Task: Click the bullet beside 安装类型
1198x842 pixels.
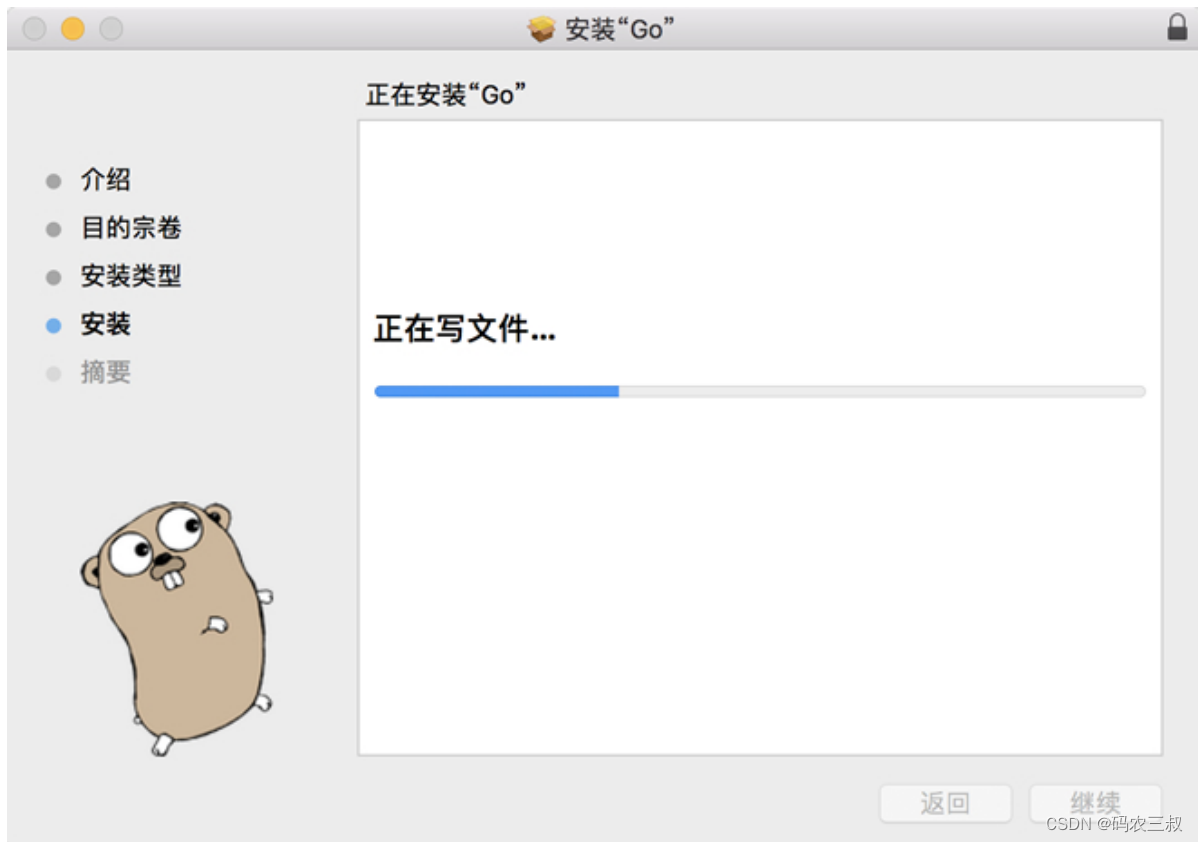Action: [x=52, y=276]
